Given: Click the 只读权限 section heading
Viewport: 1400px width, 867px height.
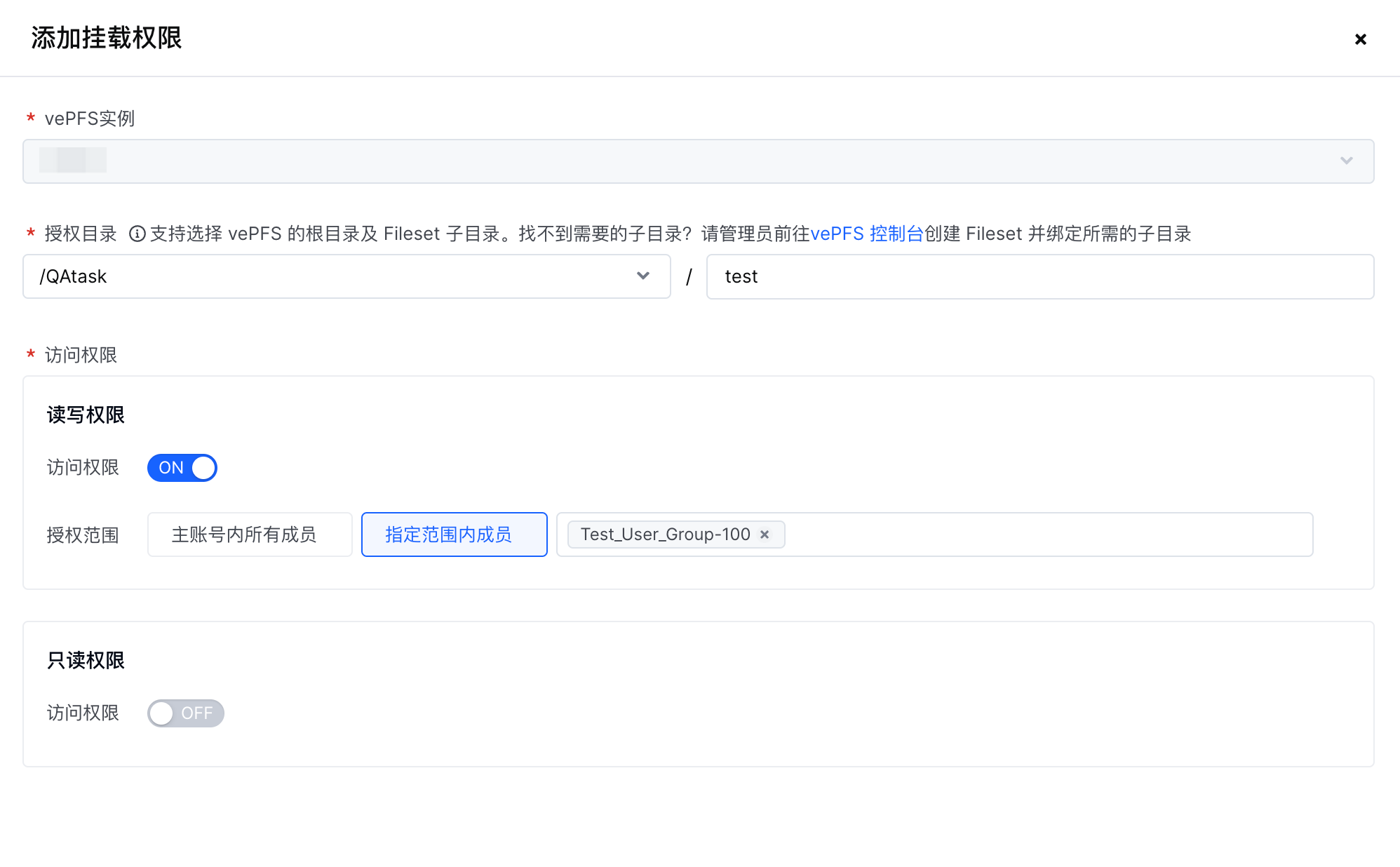Looking at the screenshot, I should click(86, 660).
